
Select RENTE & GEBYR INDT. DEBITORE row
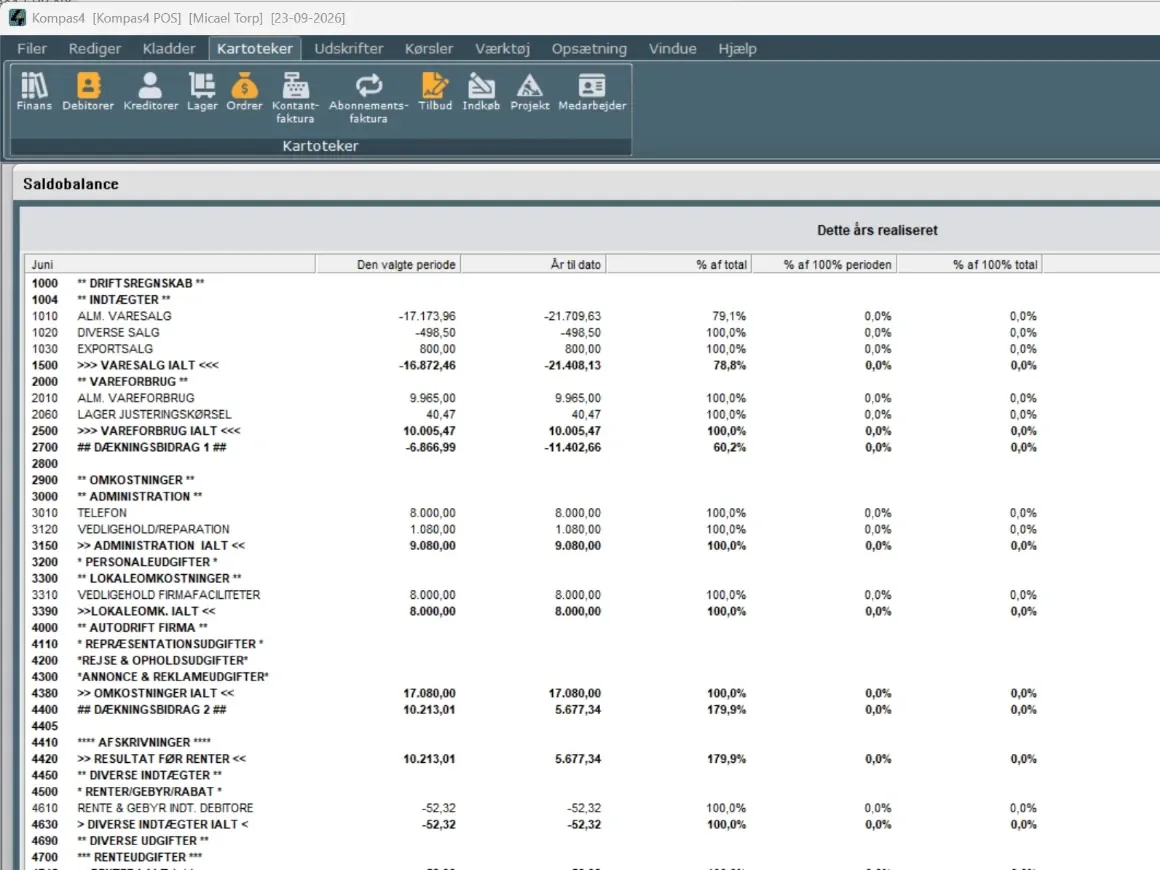click(x=533, y=808)
